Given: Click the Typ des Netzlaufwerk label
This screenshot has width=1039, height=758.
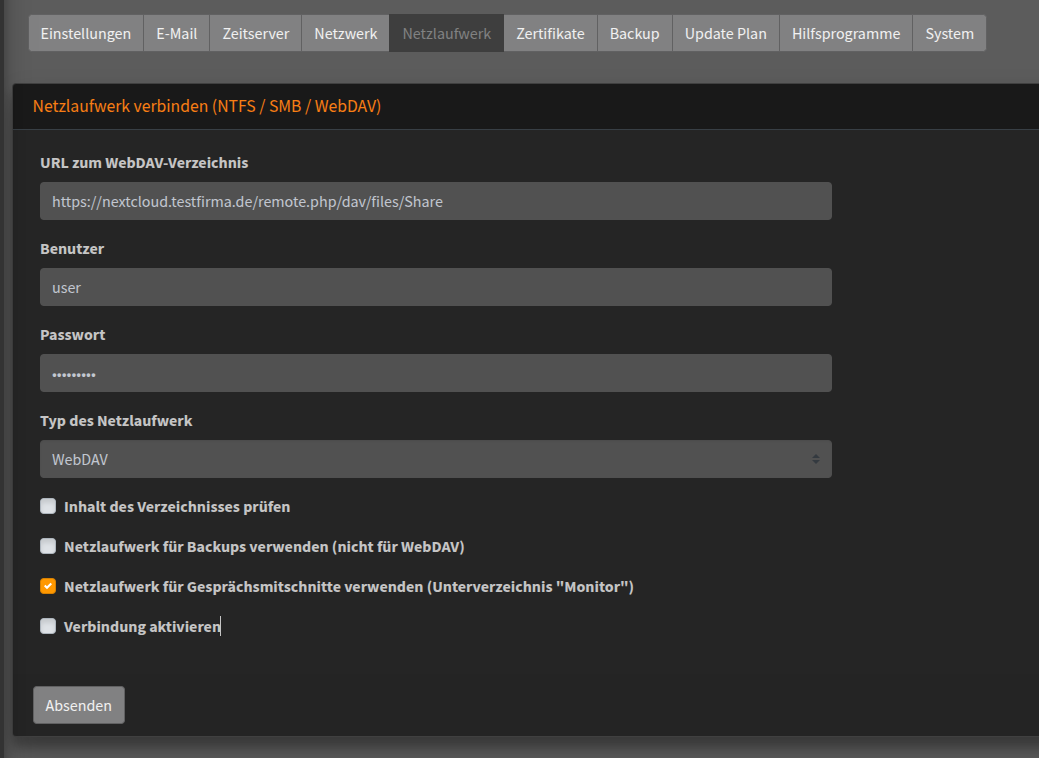Looking at the screenshot, I should point(117,421).
